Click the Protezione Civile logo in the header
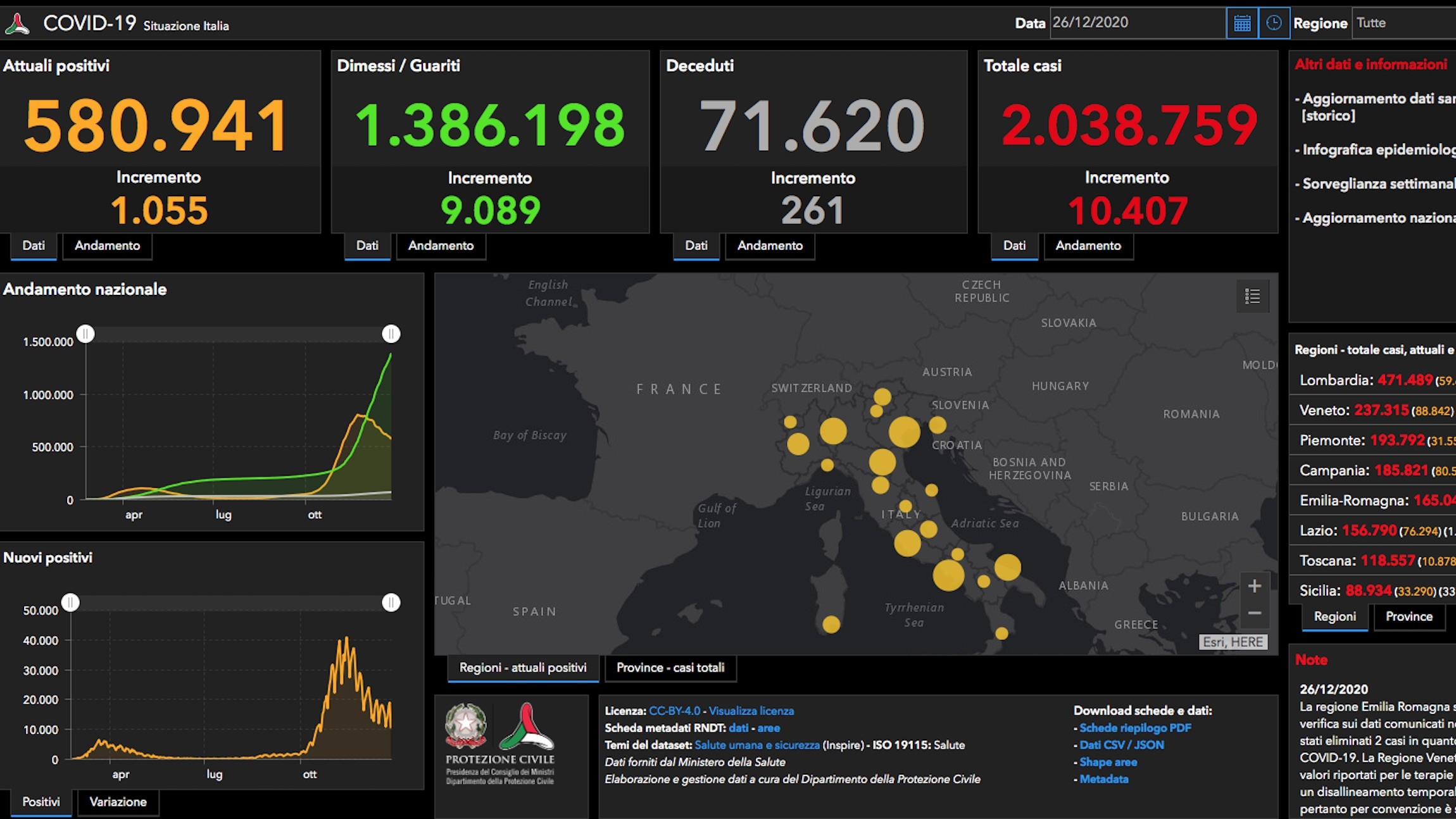Screen dimensions: 1456x819 pyautogui.click(x=17, y=25)
